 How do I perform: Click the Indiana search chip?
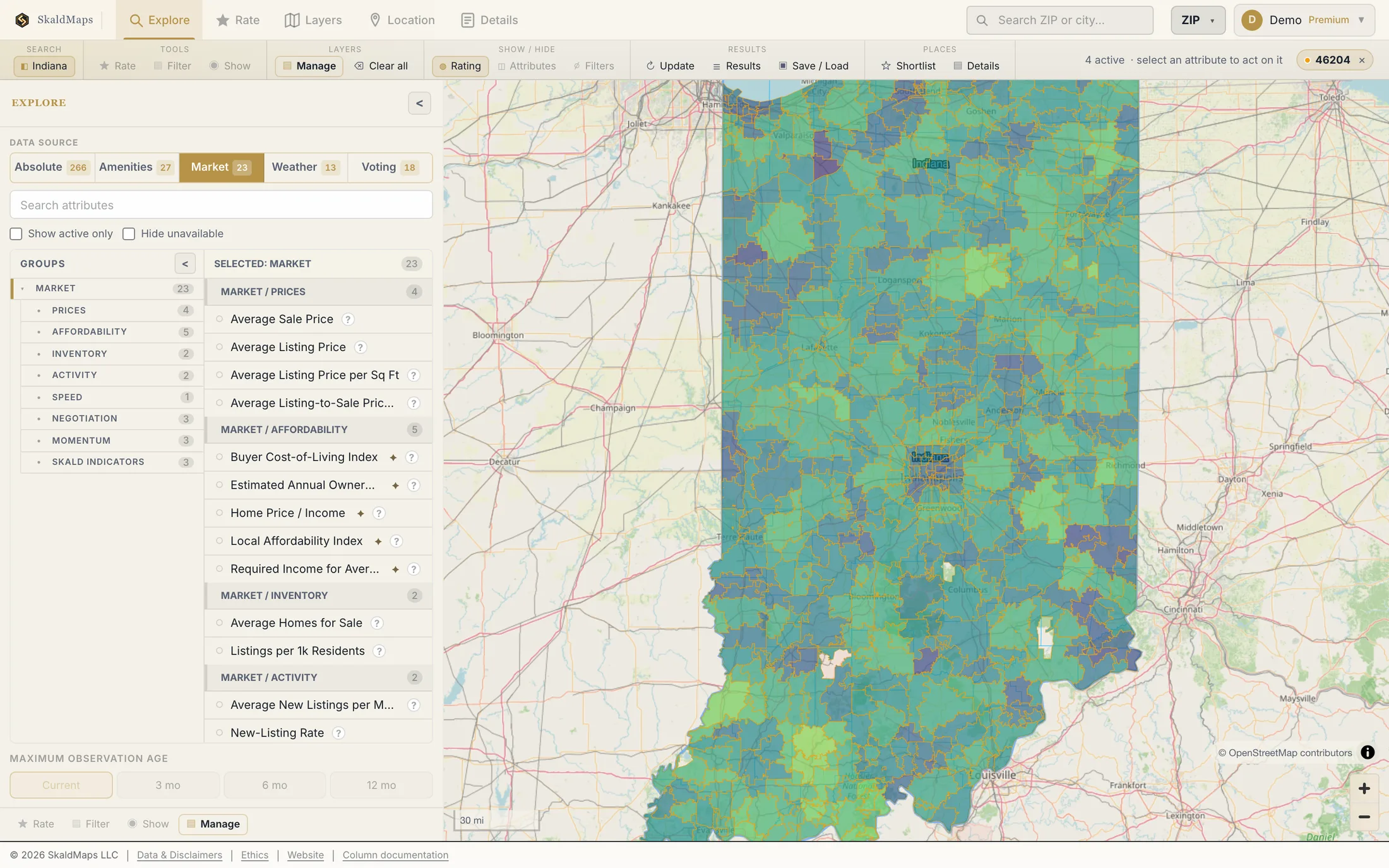[44, 66]
